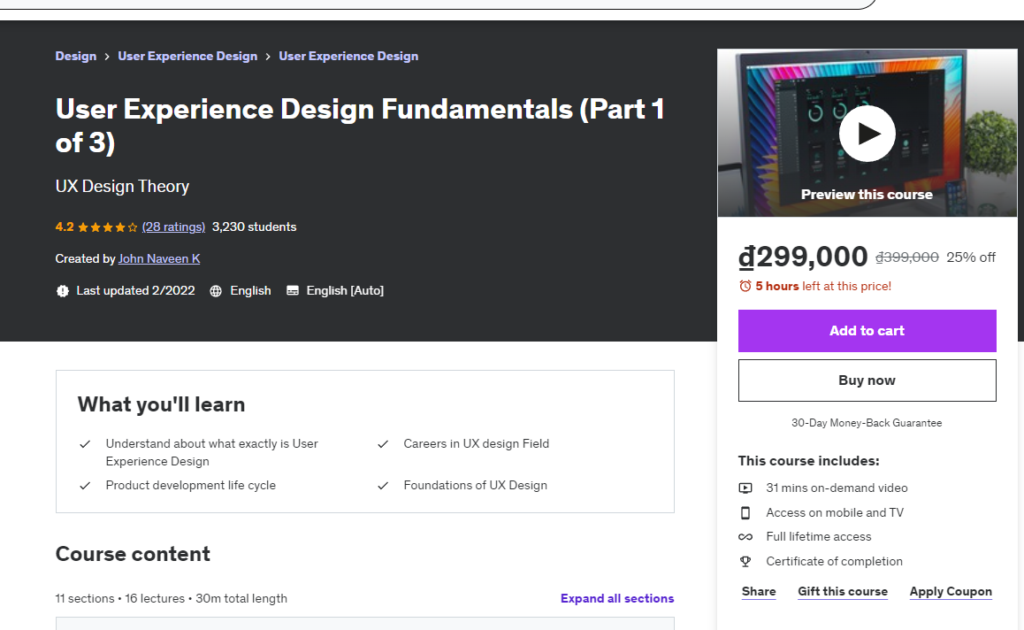Image resolution: width=1024 pixels, height=630 pixels.
Task: Click the Buy now button
Action: pyautogui.click(x=867, y=380)
